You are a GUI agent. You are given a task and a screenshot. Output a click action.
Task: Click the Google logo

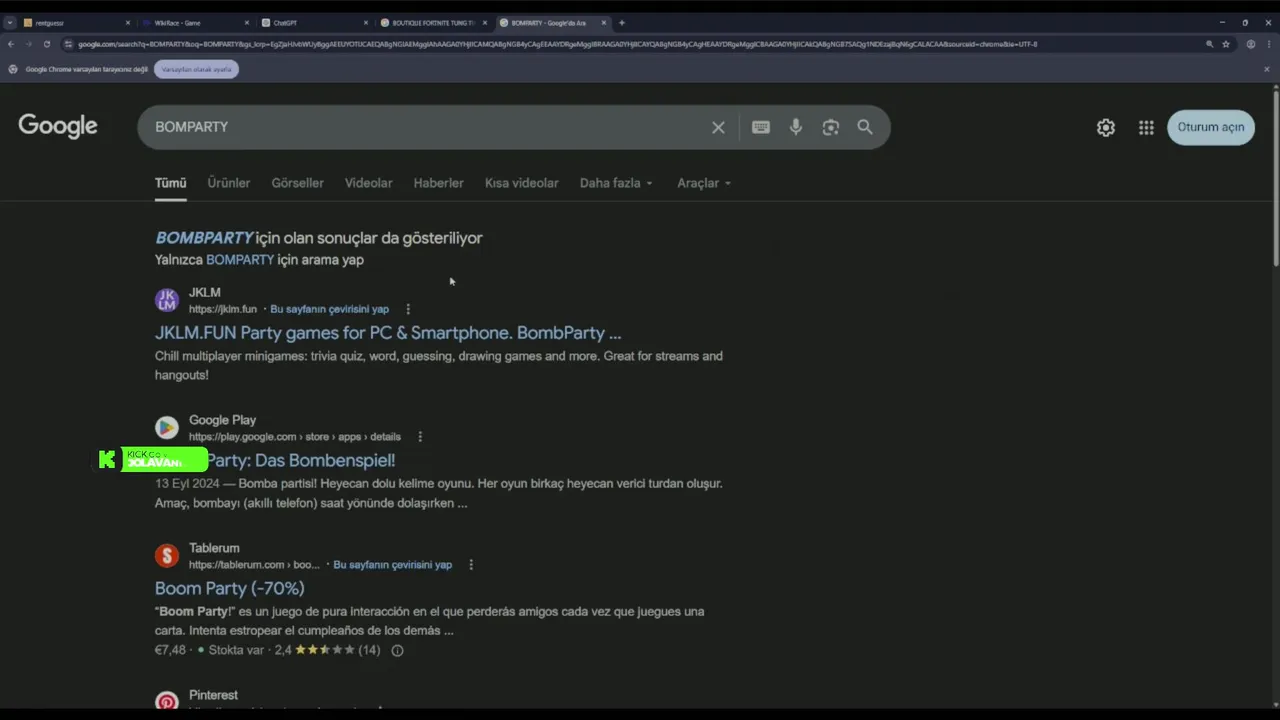click(x=58, y=126)
